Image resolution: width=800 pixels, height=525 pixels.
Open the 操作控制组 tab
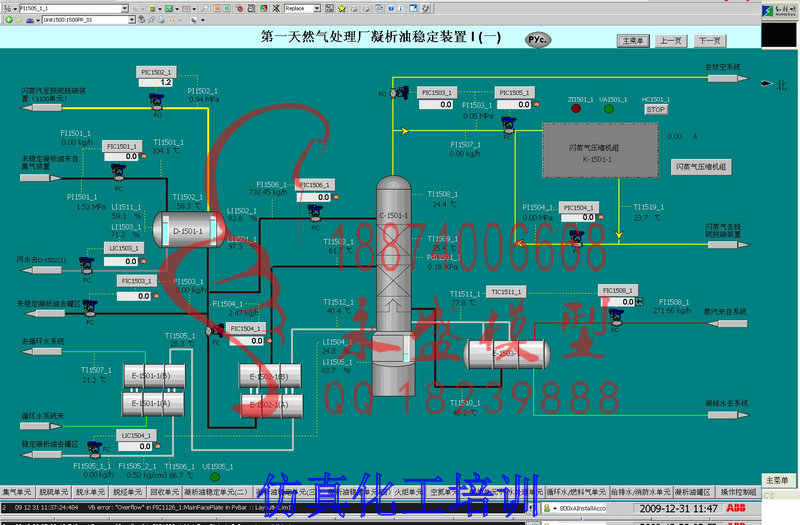coord(738,492)
